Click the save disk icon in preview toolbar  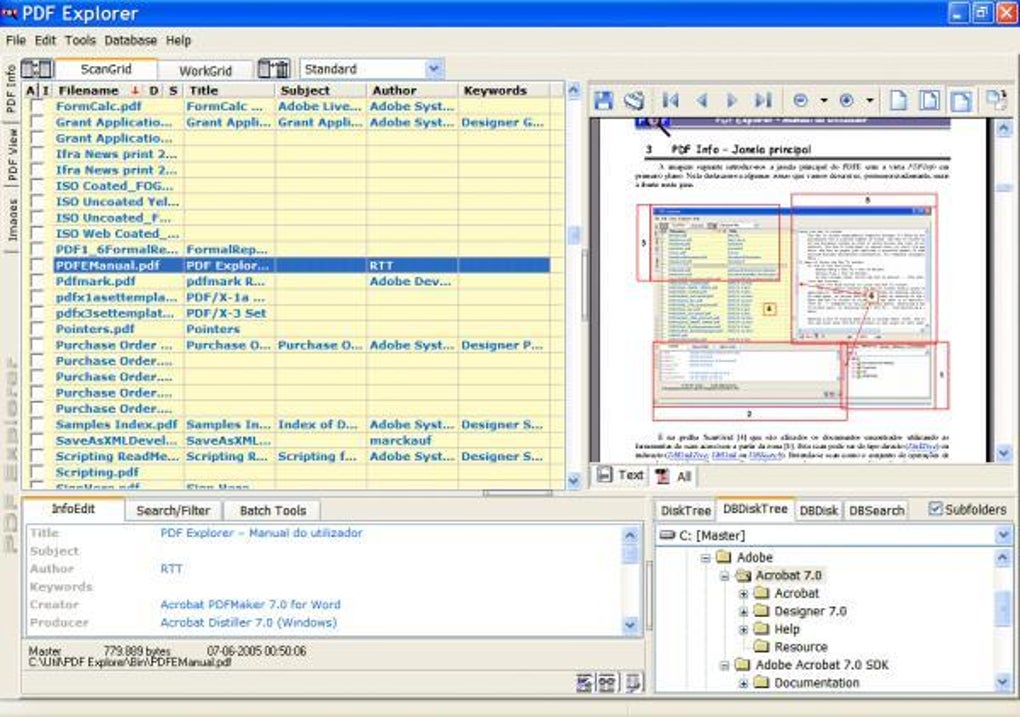point(604,100)
